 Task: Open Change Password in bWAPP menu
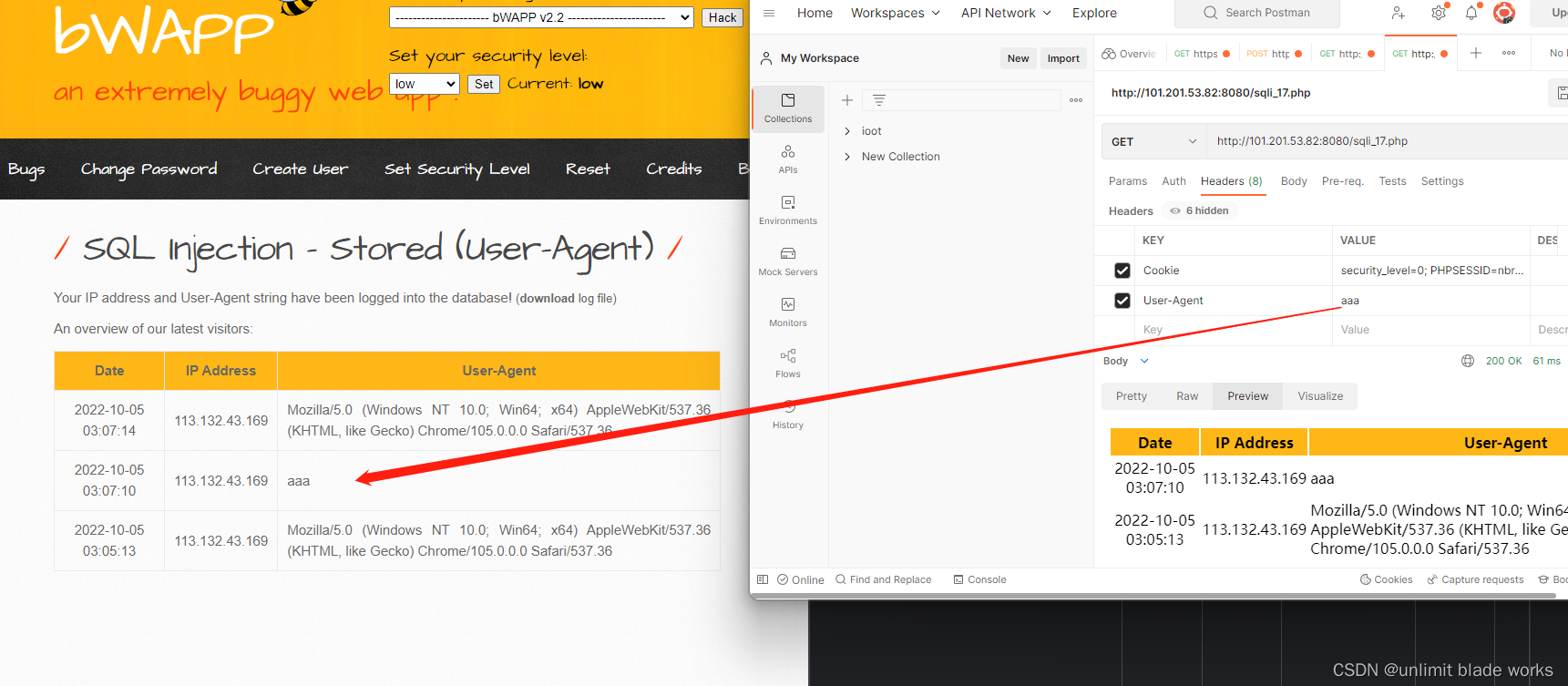[149, 169]
